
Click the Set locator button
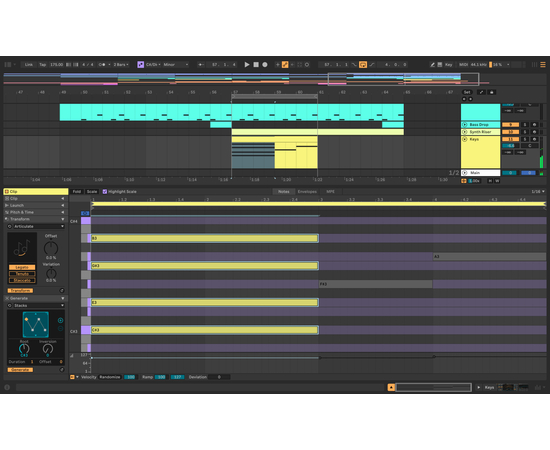[x=467, y=92]
